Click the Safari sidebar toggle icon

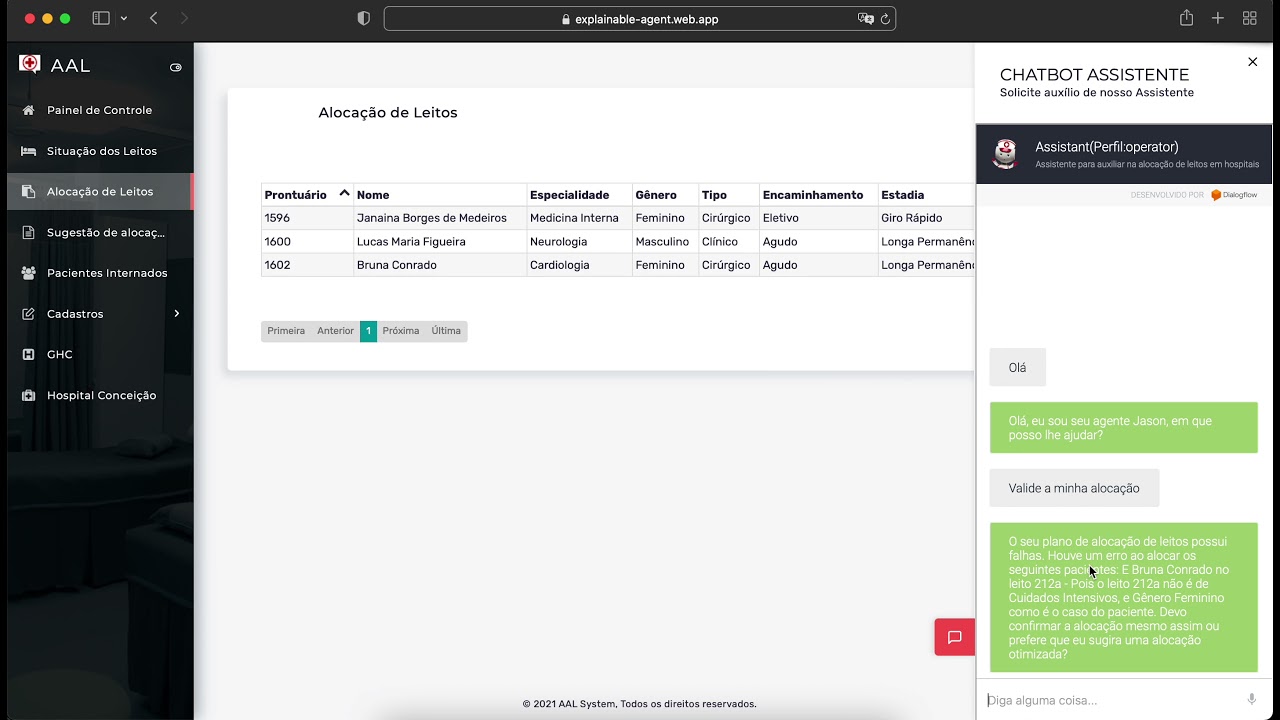[101, 18]
